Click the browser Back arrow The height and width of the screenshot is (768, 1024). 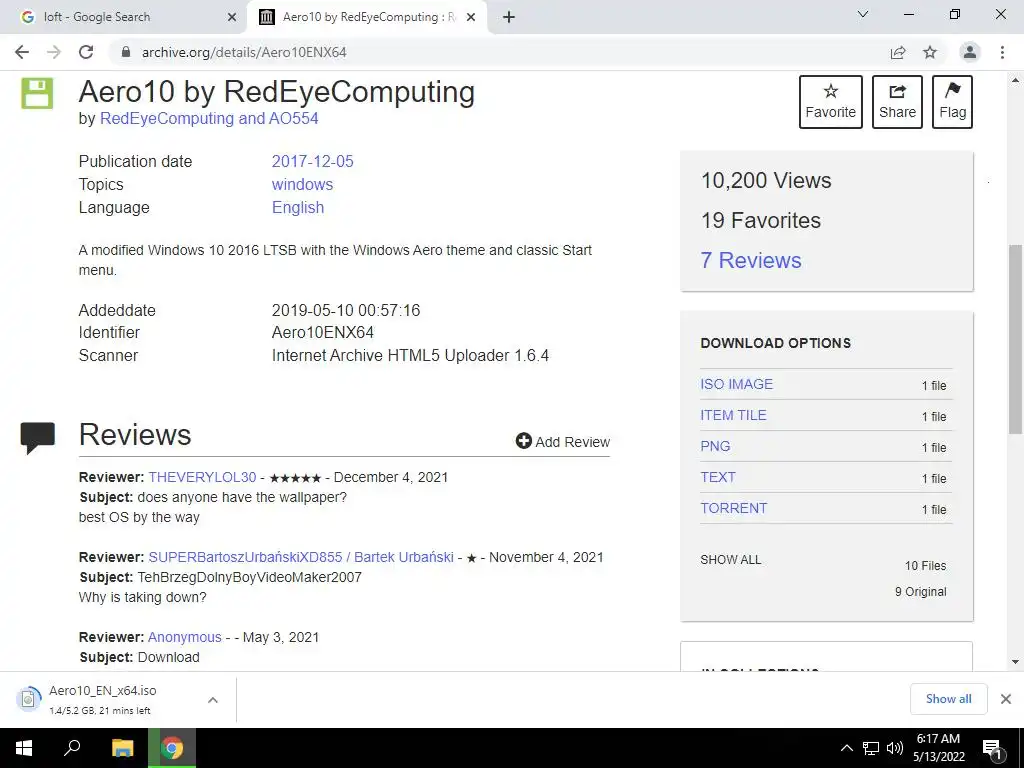(x=22, y=52)
